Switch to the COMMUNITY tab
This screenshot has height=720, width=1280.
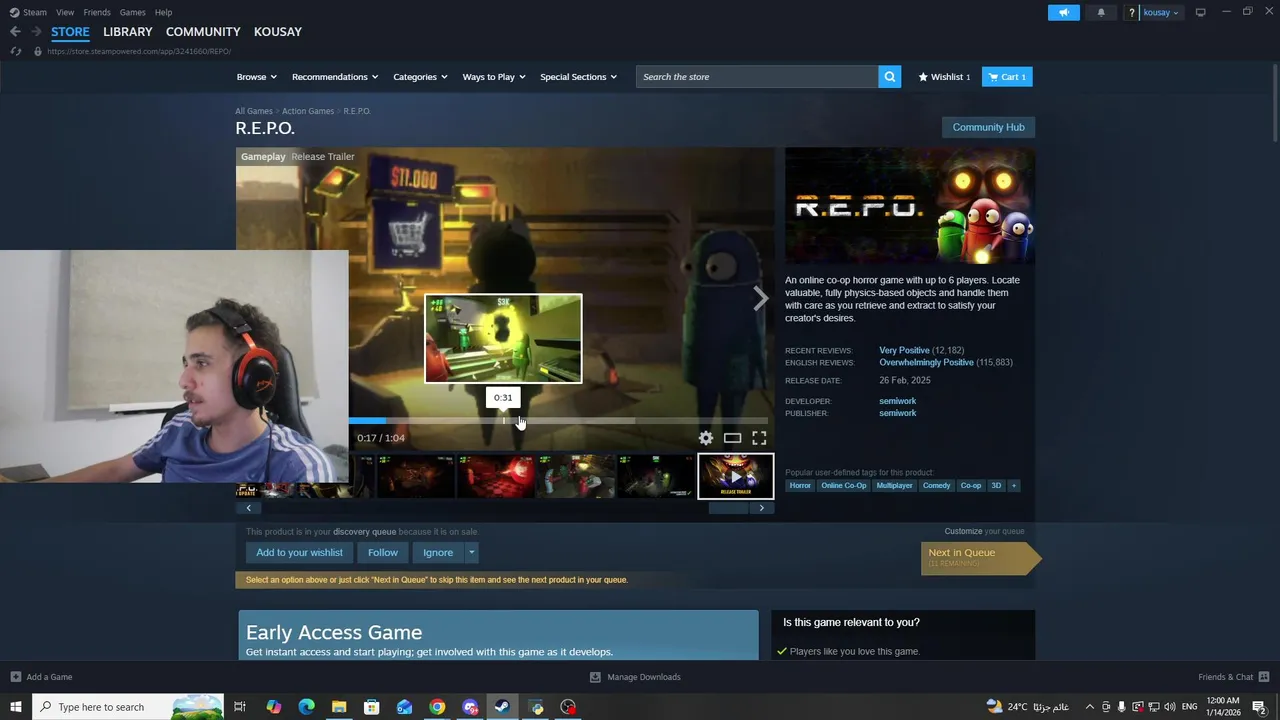[x=203, y=32]
